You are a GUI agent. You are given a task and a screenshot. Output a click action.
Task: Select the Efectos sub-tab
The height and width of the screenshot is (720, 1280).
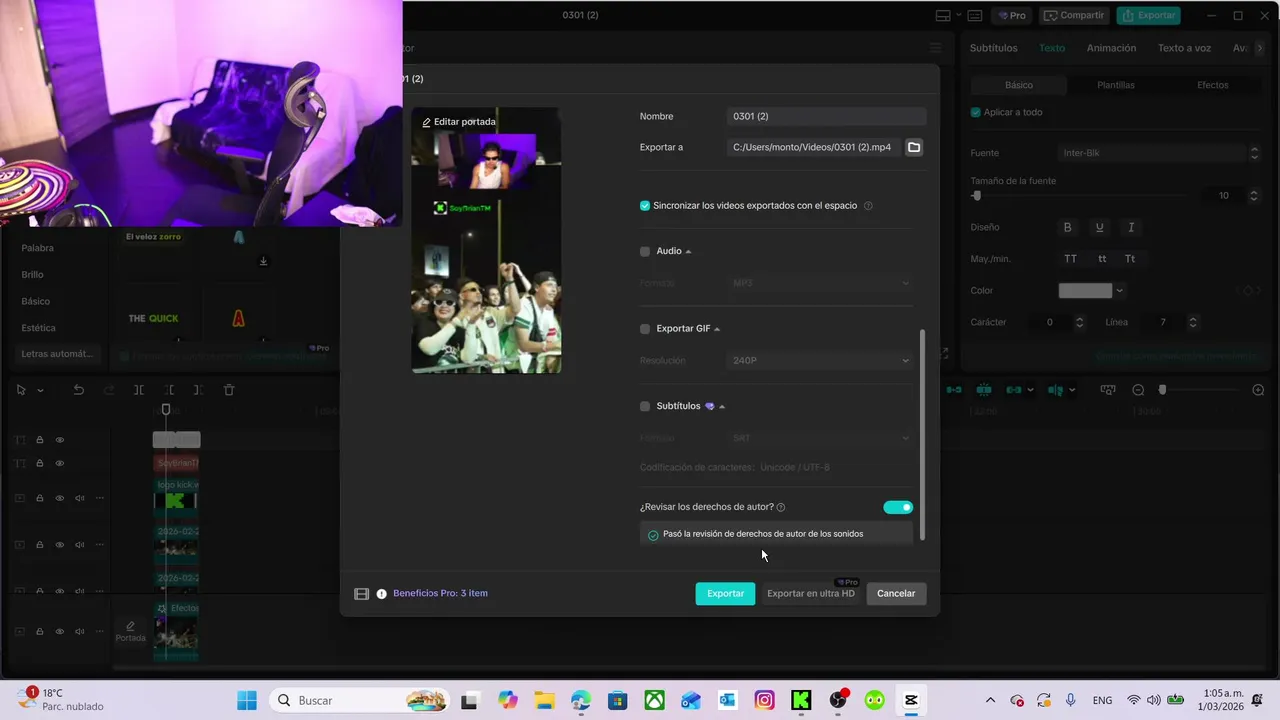1212,85
